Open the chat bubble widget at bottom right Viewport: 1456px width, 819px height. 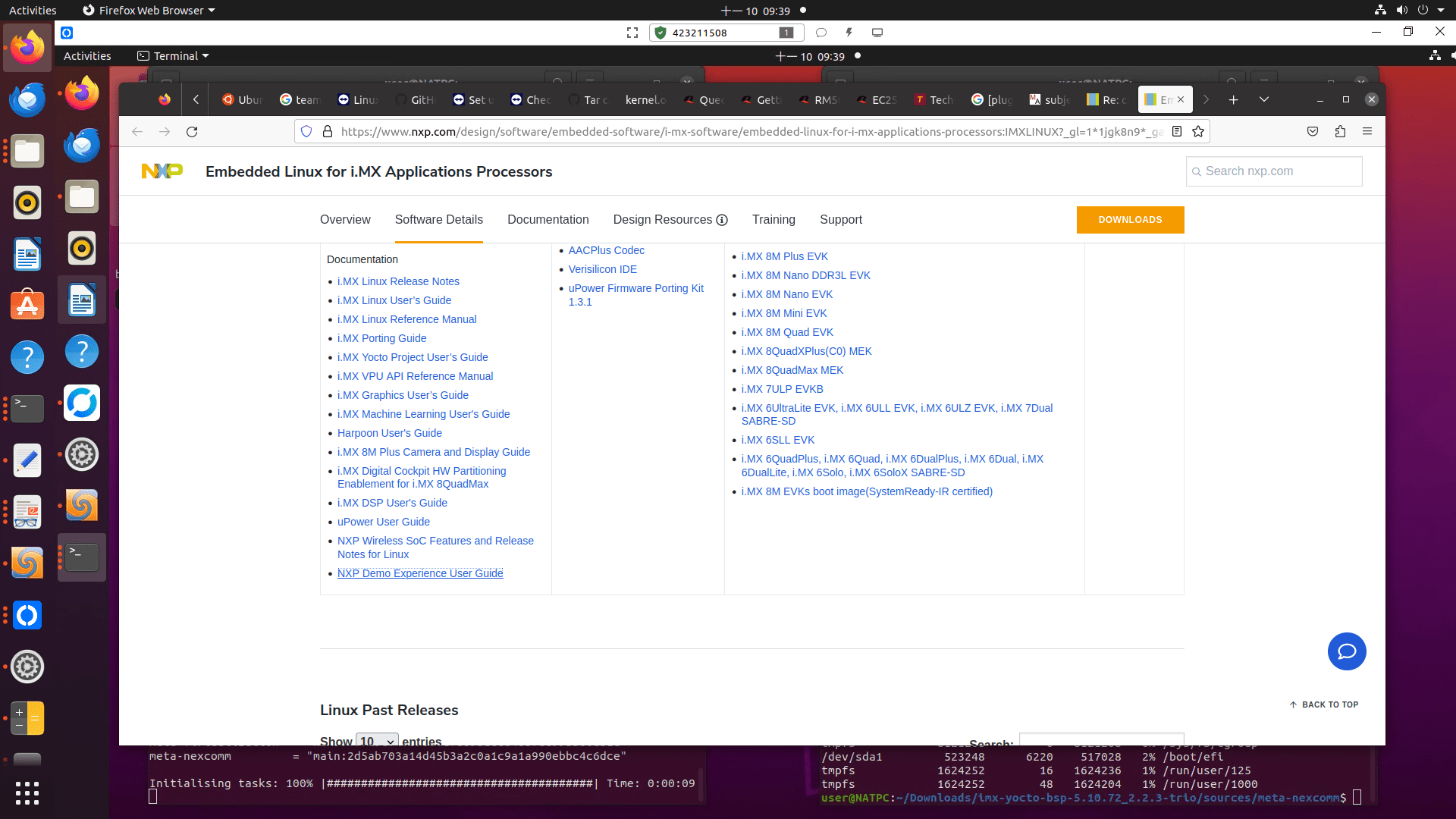click(1347, 651)
